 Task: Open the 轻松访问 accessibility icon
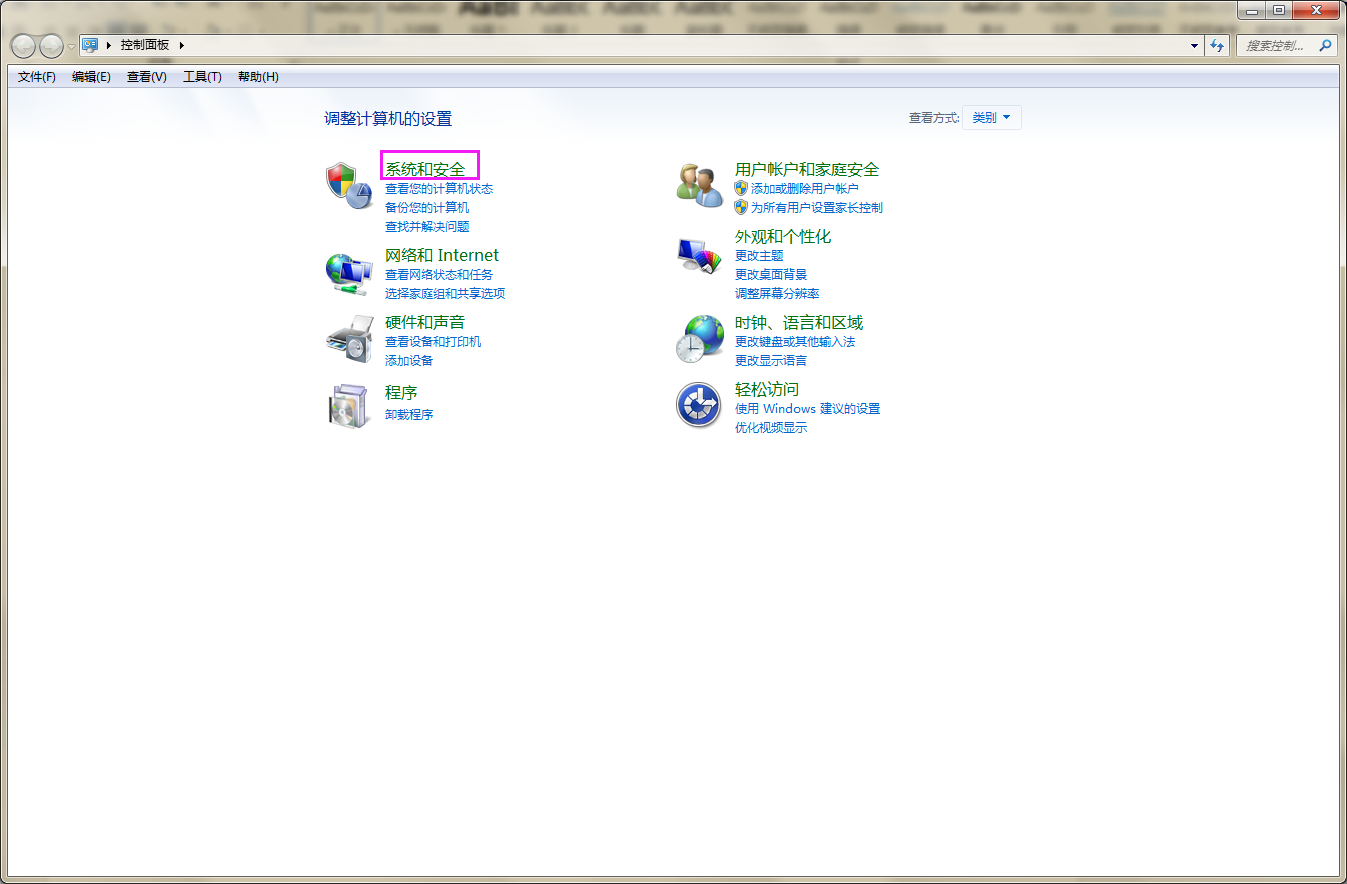click(698, 405)
